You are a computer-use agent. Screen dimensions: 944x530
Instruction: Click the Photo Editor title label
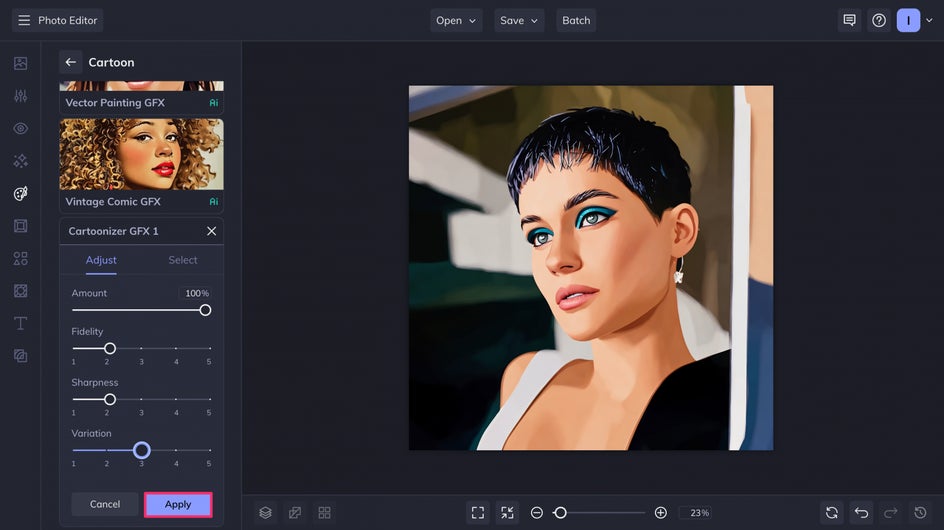pos(67,20)
